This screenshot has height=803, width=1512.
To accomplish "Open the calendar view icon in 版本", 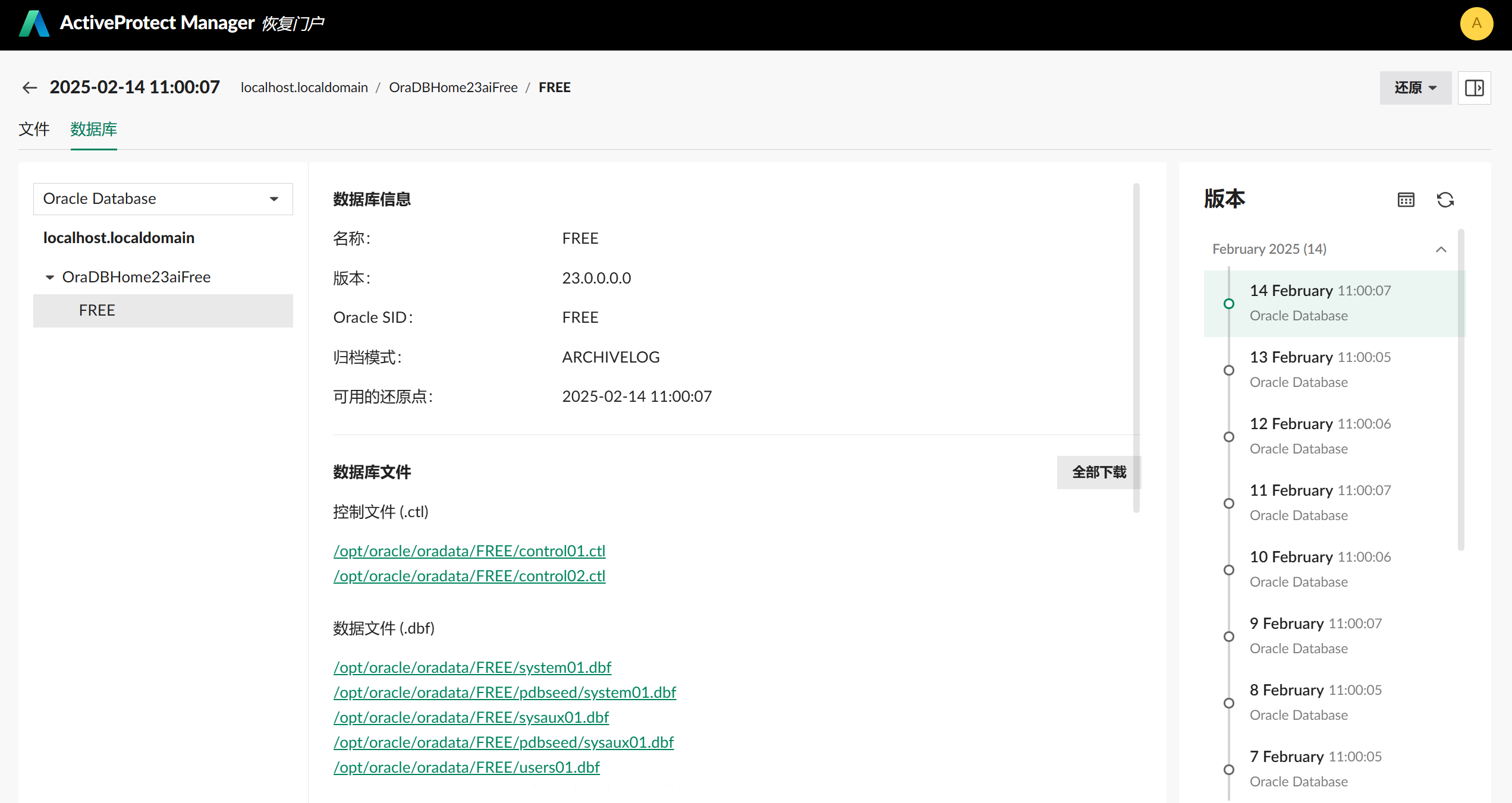I will 1406,200.
